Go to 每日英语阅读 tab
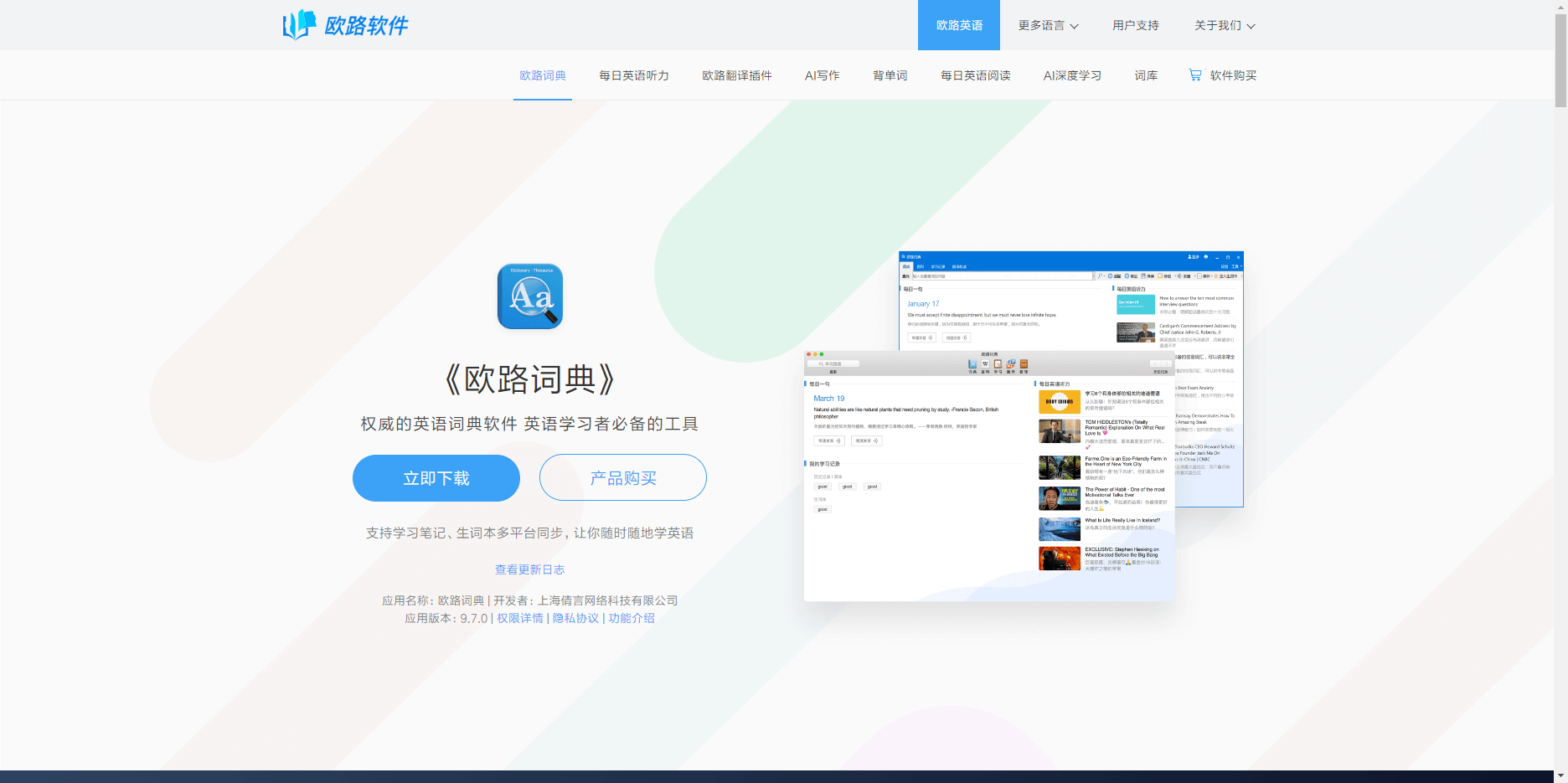 pyautogui.click(x=976, y=75)
